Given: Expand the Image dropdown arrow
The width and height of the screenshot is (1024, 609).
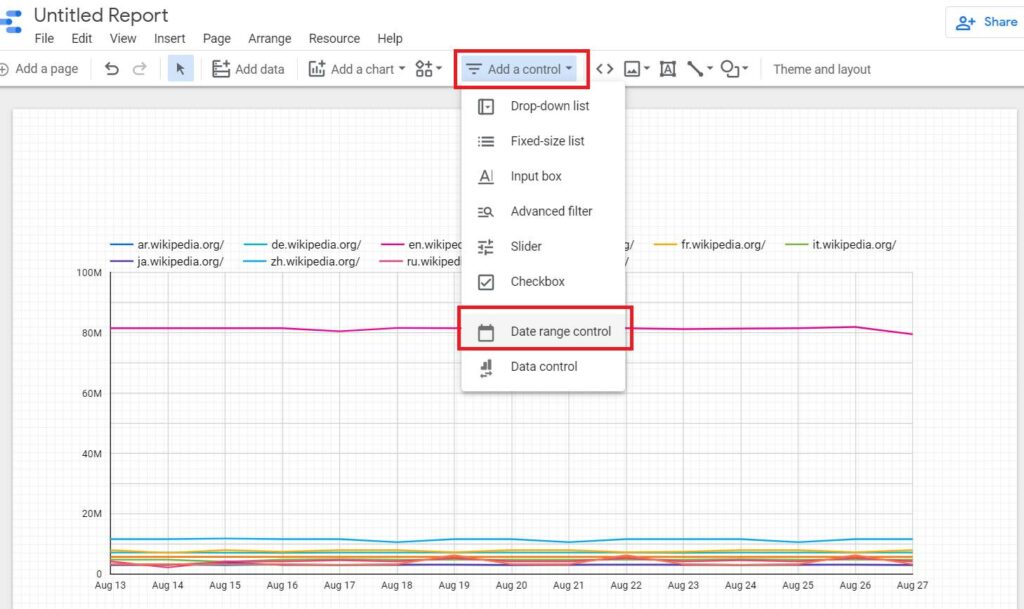Looking at the screenshot, I should 647,68.
